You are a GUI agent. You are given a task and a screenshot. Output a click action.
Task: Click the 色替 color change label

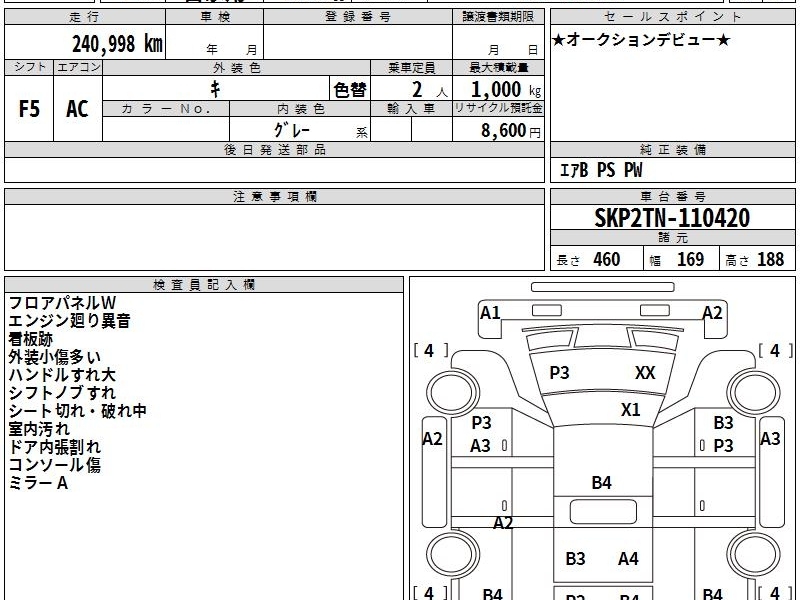coord(350,90)
